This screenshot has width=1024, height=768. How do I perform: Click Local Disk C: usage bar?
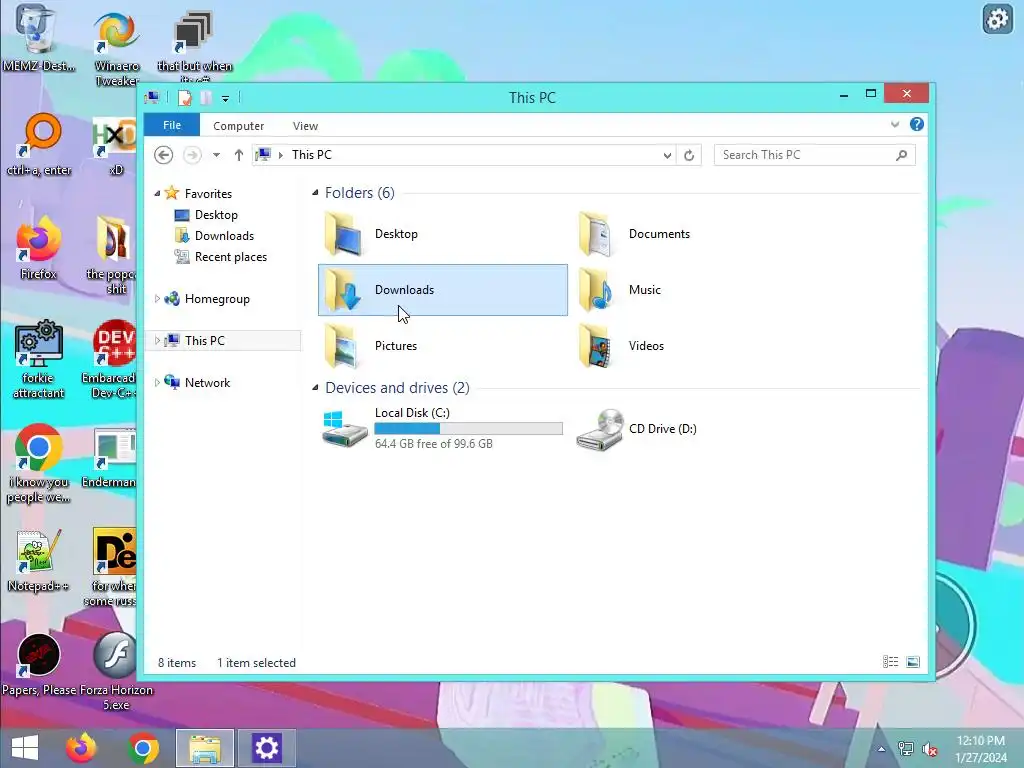click(468, 428)
